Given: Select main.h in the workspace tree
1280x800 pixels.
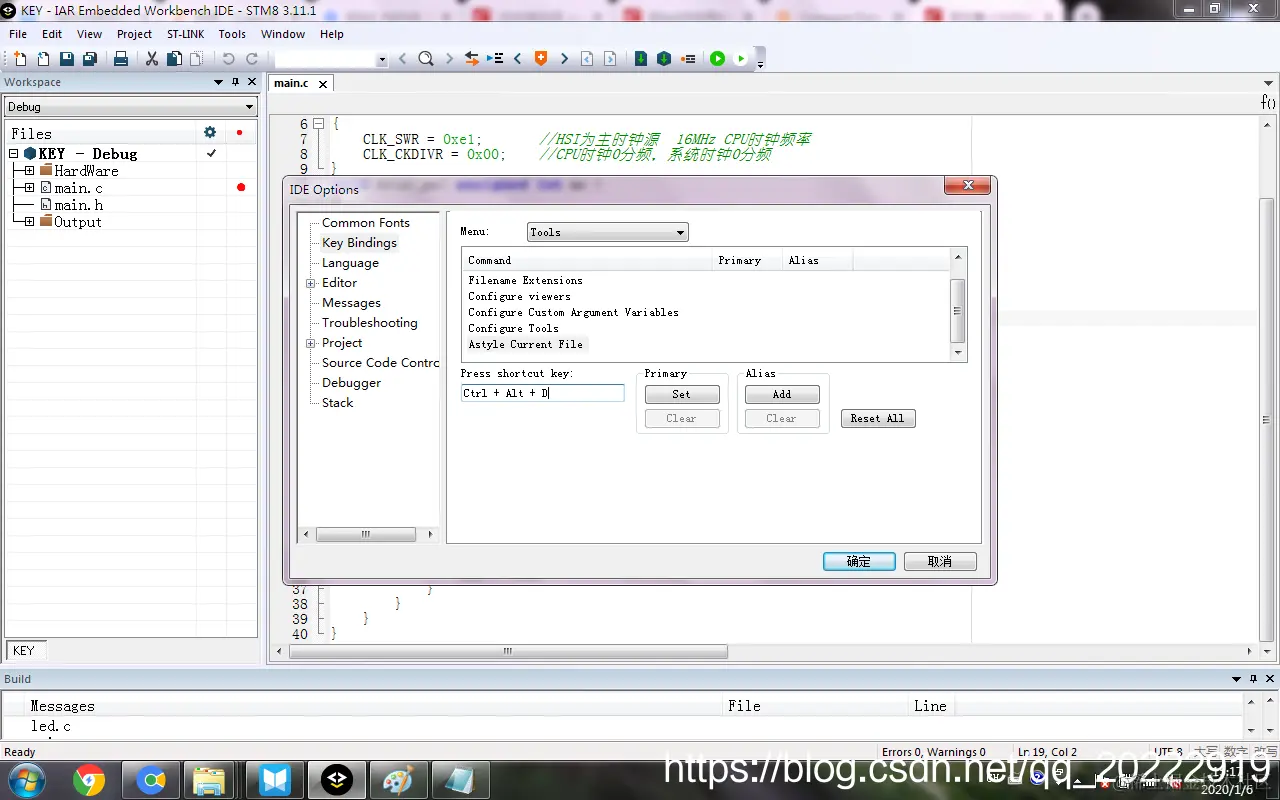Looking at the screenshot, I should pos(78,205).
